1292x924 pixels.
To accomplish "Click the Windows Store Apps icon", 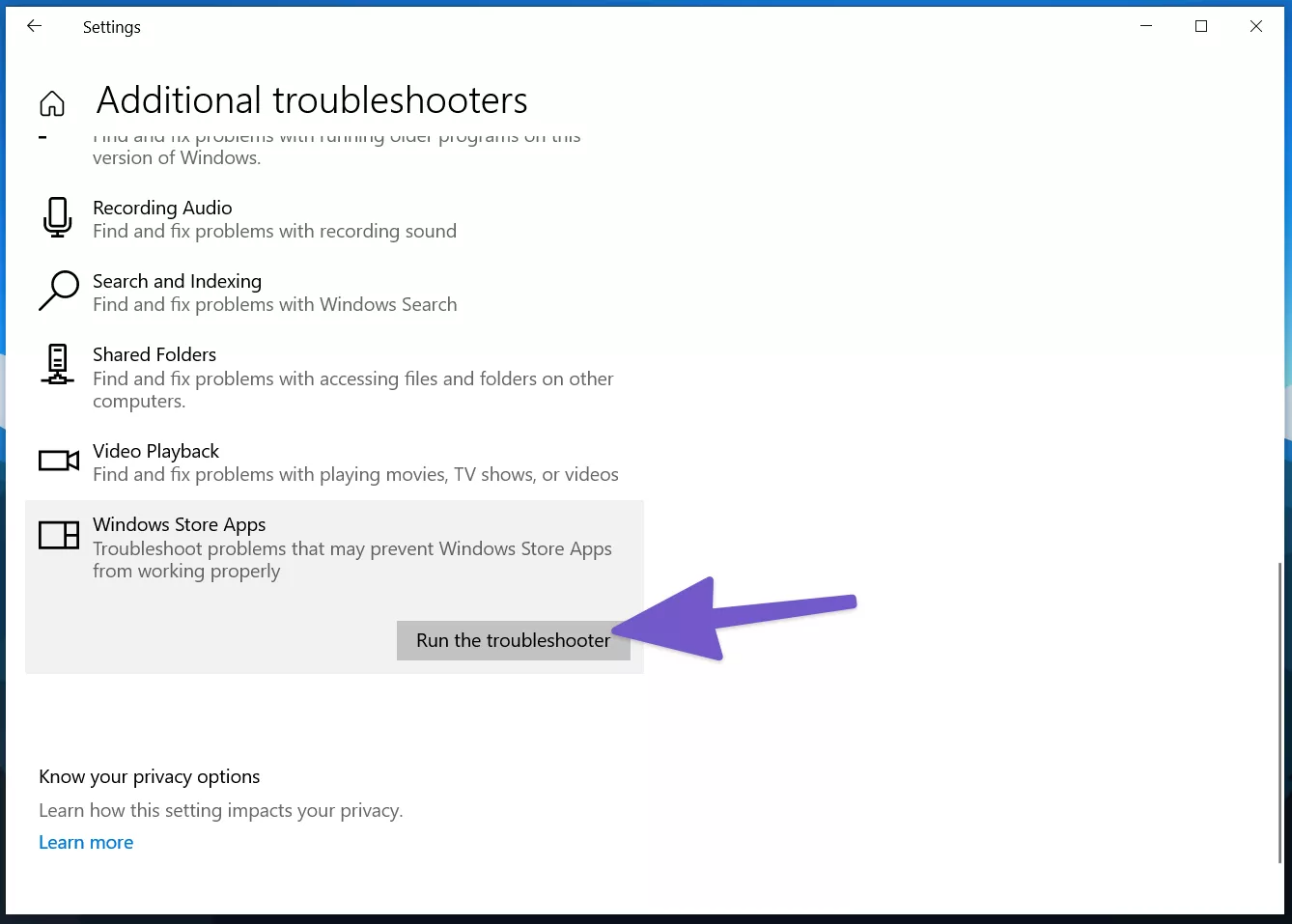I will coord(59,535).
